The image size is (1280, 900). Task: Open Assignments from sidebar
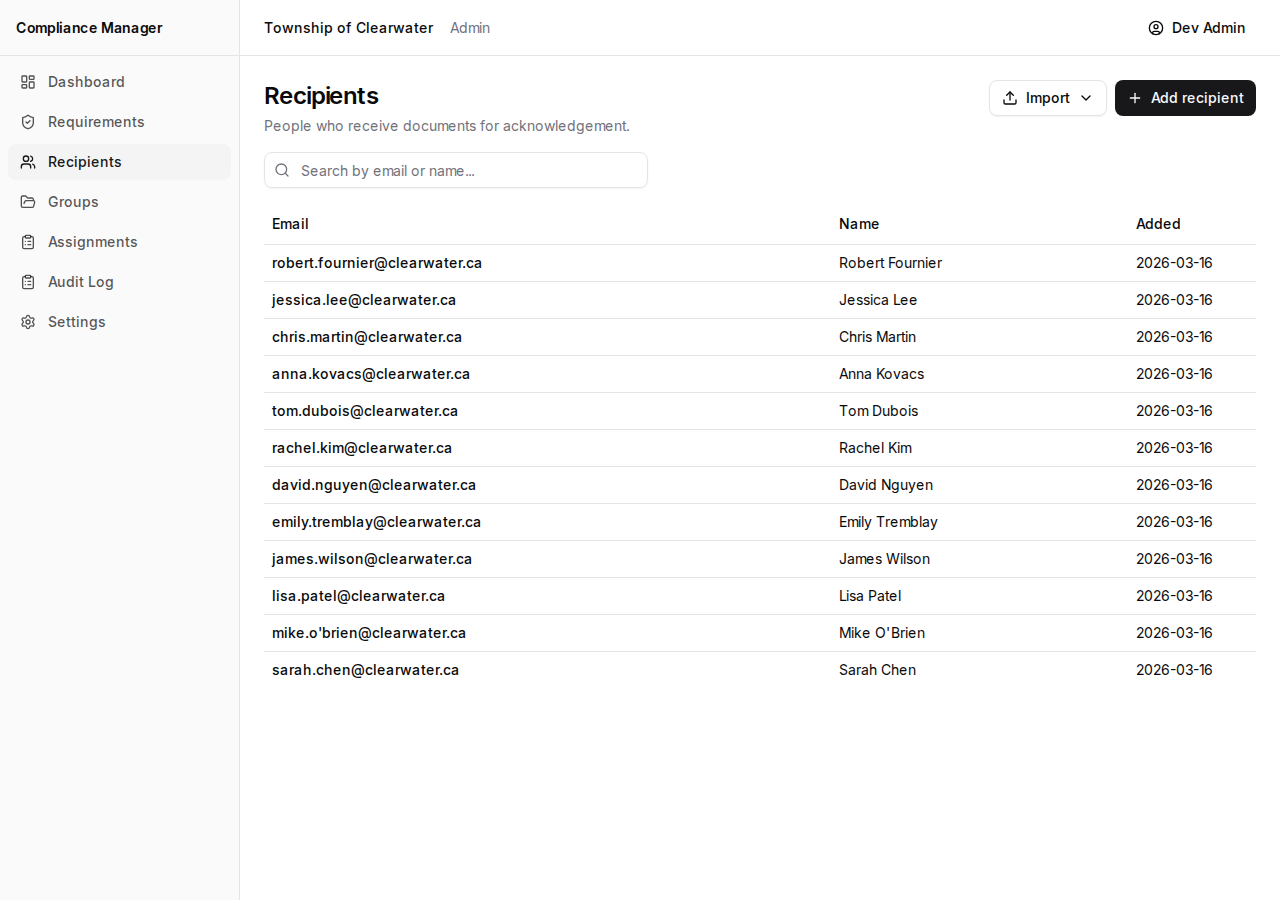(119, 242)
